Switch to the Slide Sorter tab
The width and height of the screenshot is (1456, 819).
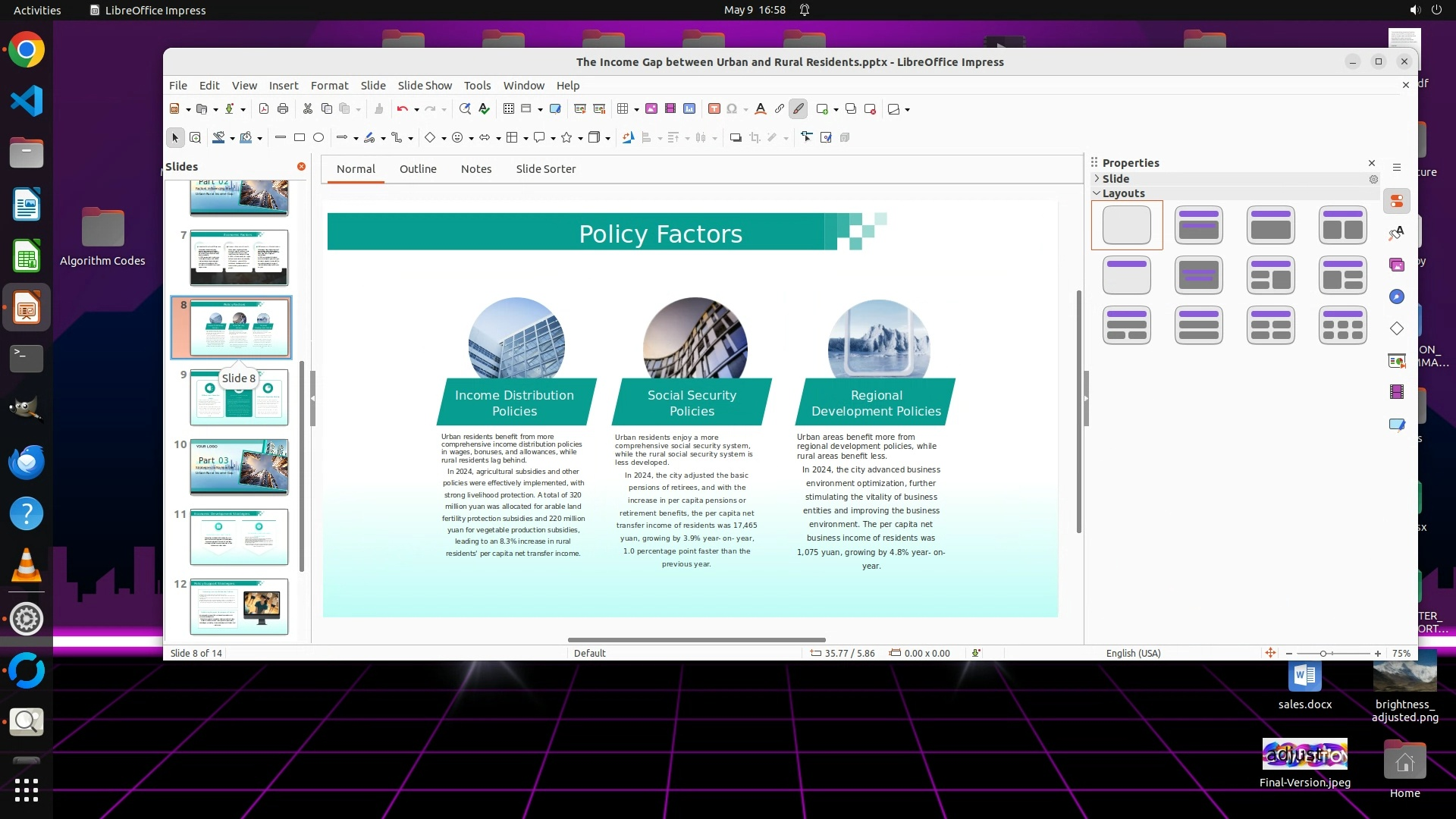pos(545,169)
